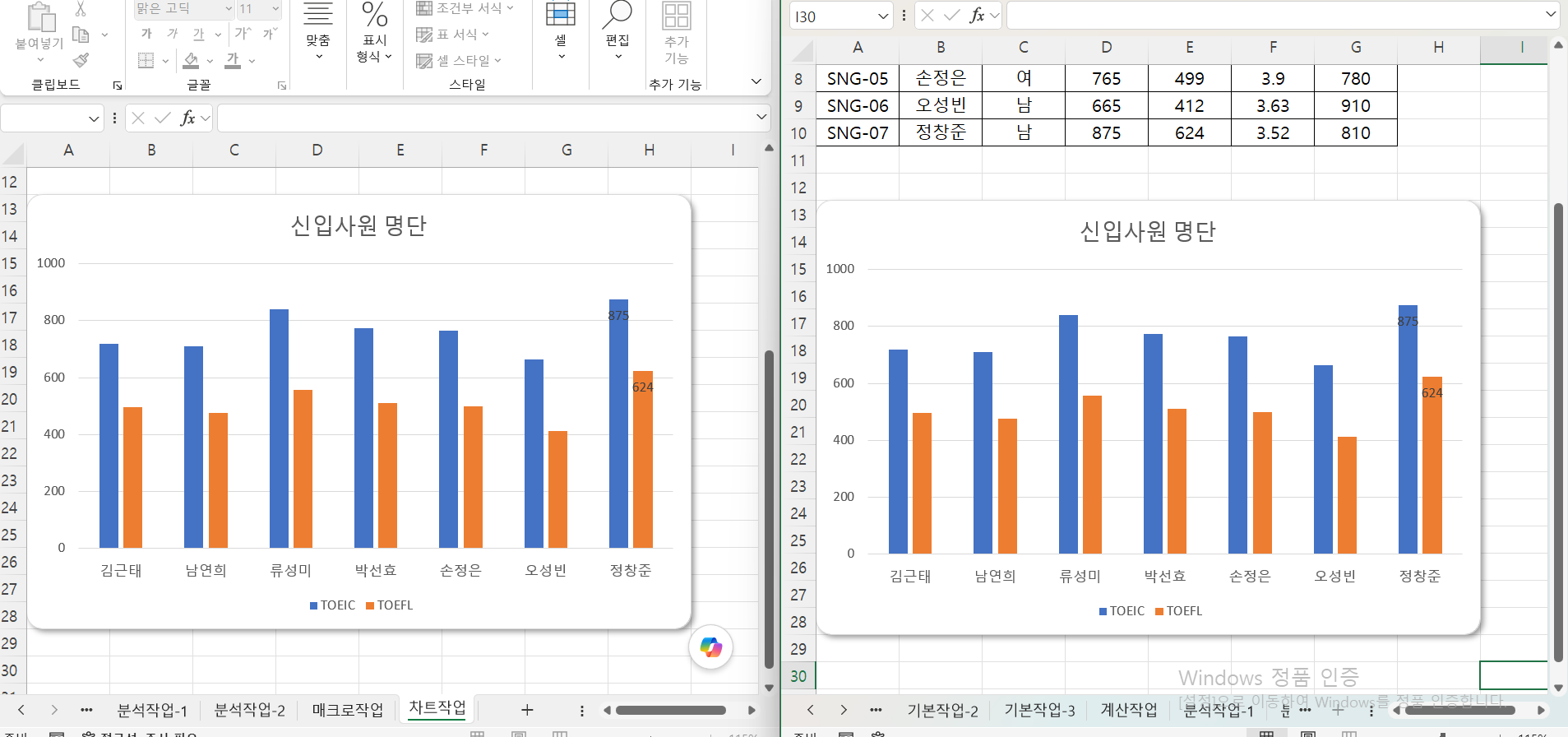Open the 표시 형식 number format menu
1568x737 pixels.
374,33
